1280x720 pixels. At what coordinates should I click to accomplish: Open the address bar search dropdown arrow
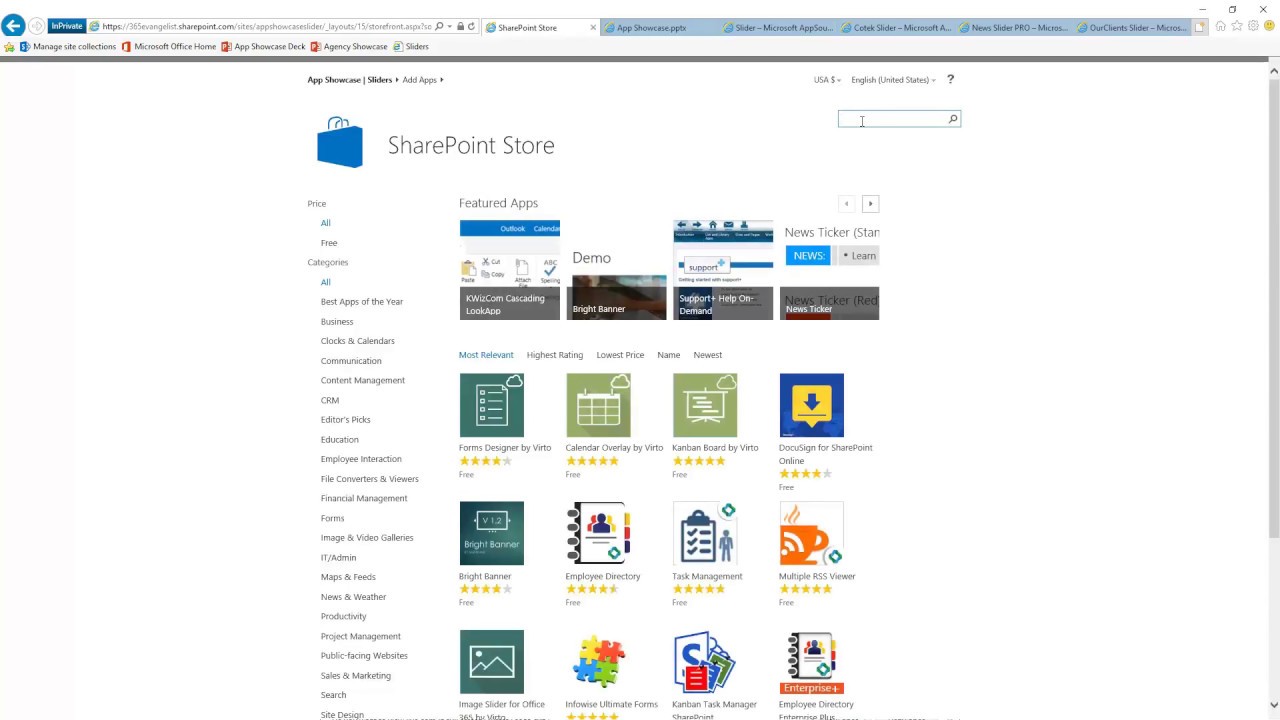450,27
